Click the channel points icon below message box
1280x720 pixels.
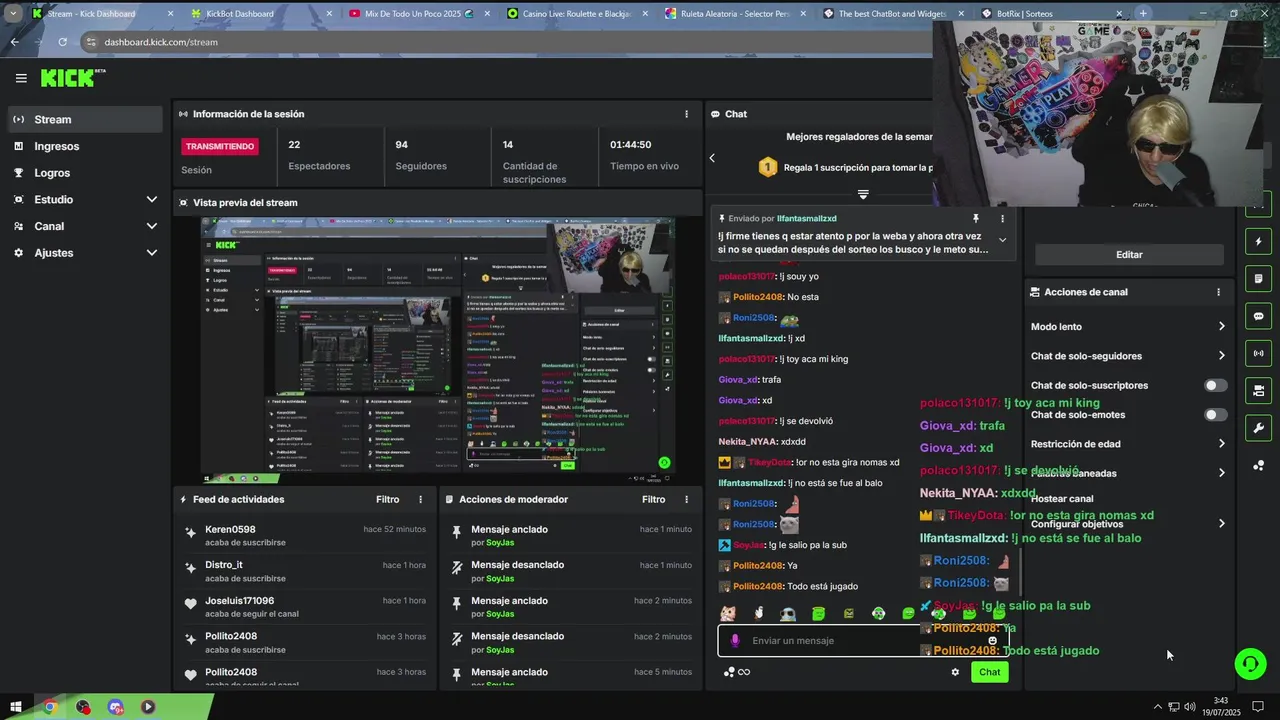tap(729, 672)
